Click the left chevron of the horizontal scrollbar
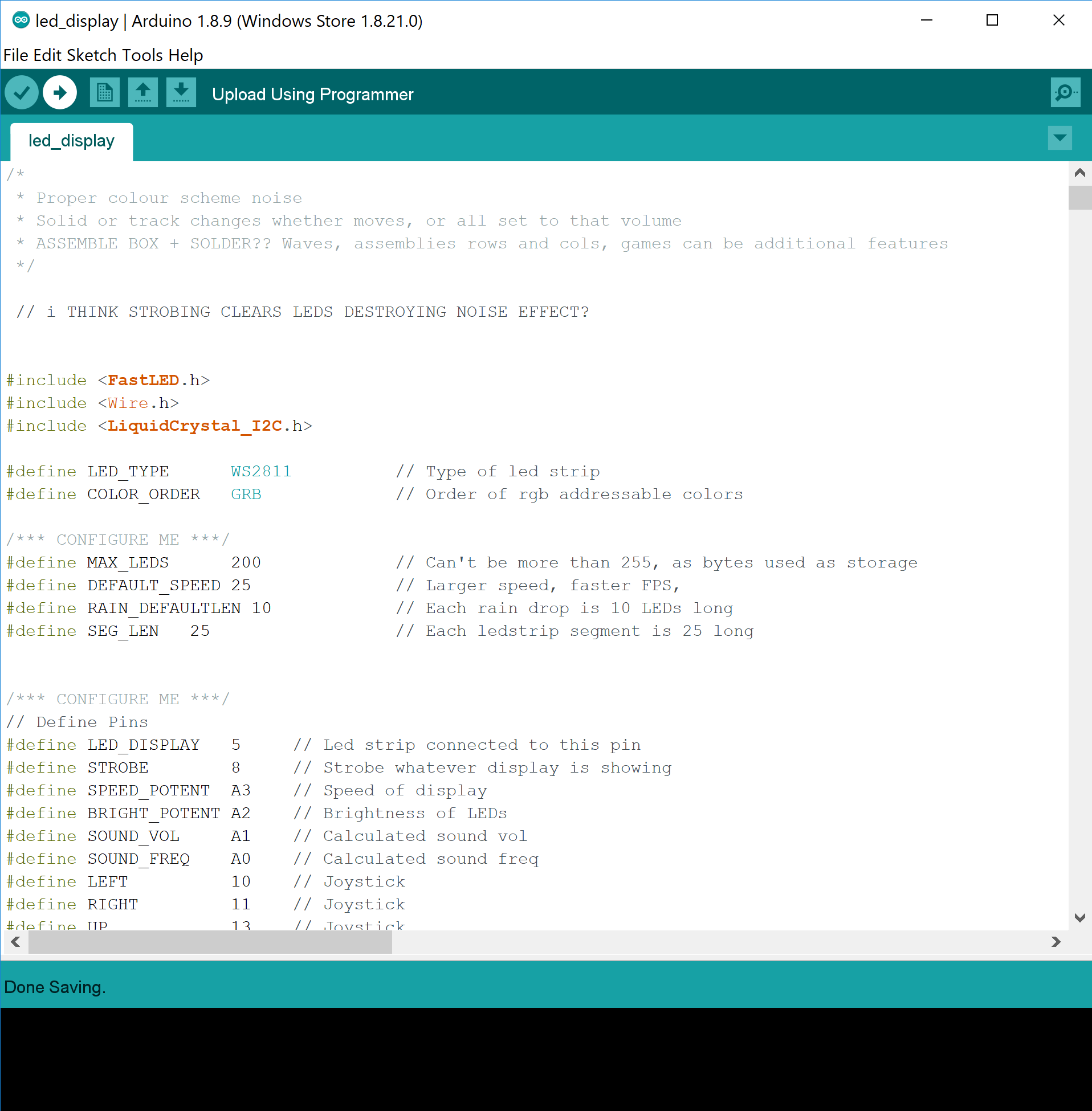Viewport: 1092px width, 1111px height. pos(15,942)
